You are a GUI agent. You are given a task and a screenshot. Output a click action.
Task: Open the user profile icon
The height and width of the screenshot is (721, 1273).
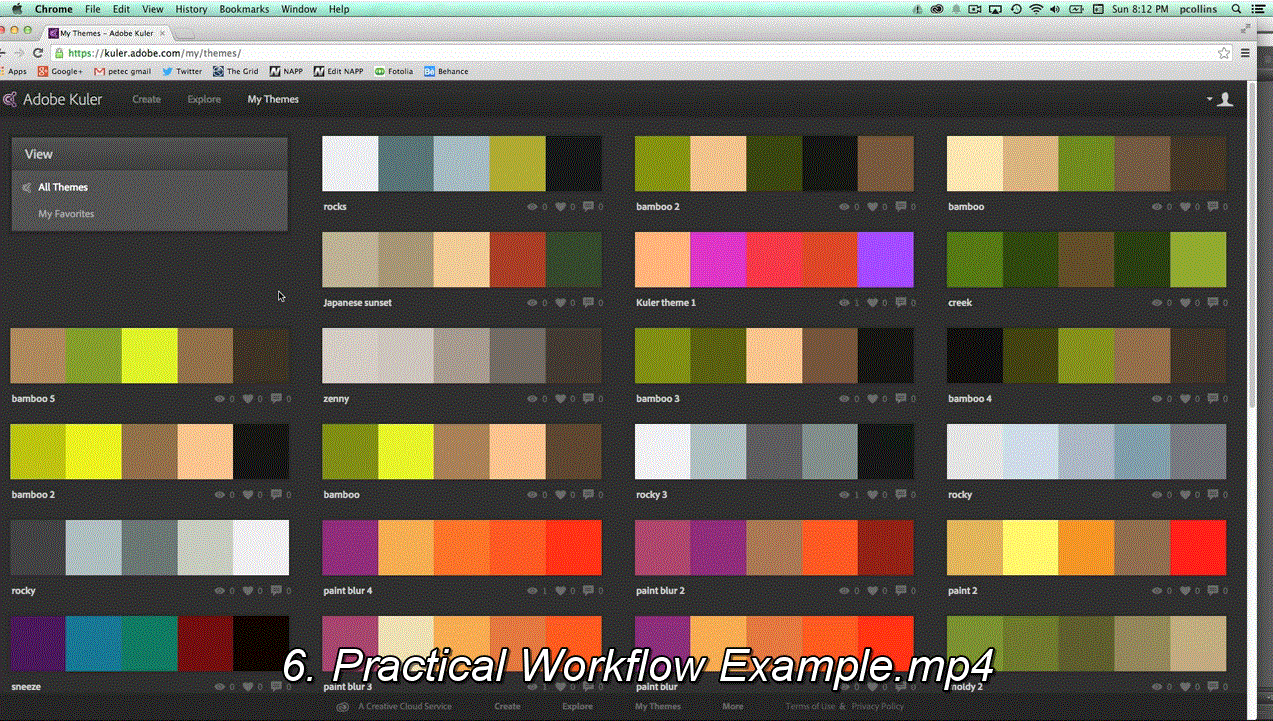coord(1225,99)
